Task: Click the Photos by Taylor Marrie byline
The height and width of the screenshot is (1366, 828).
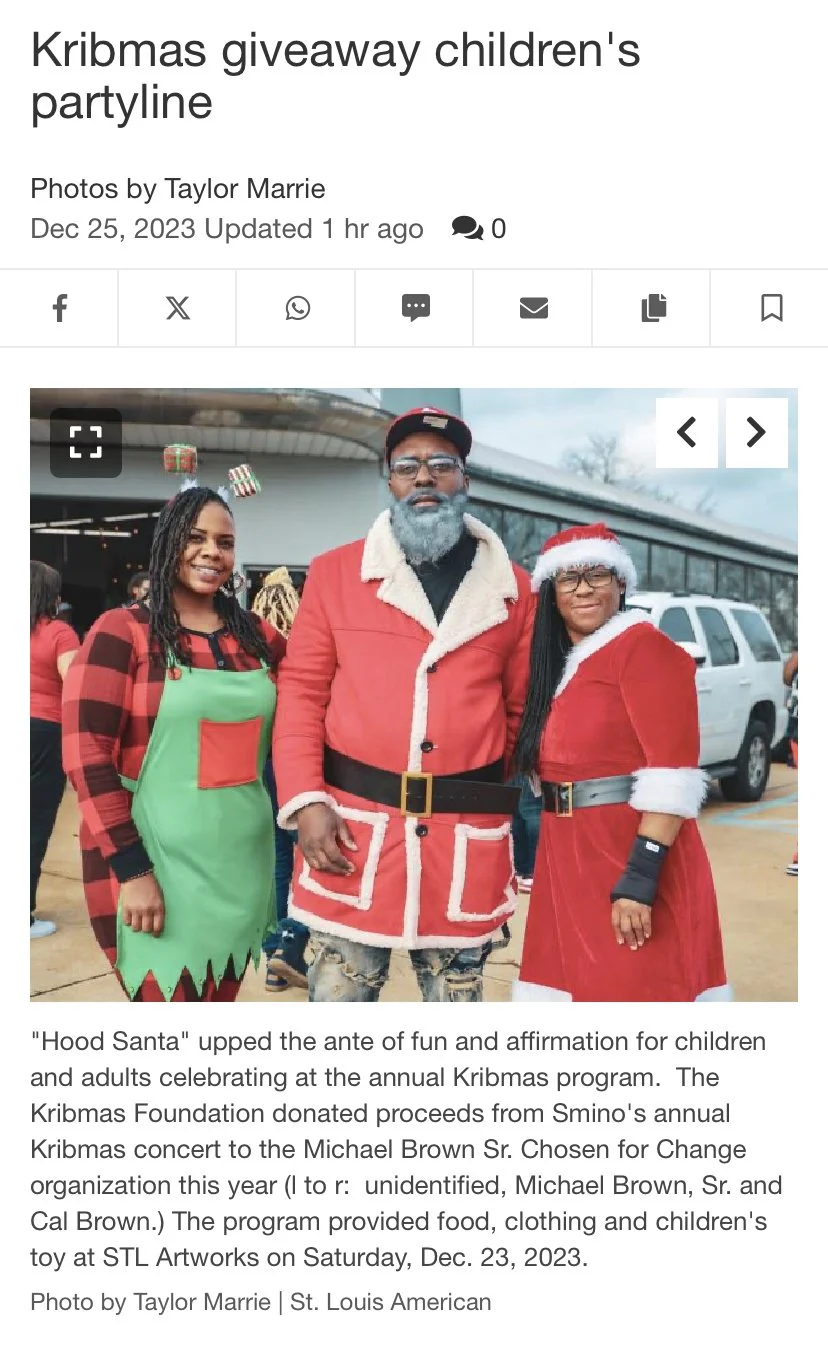Action: pyautogui.click(x=178, y=188)
